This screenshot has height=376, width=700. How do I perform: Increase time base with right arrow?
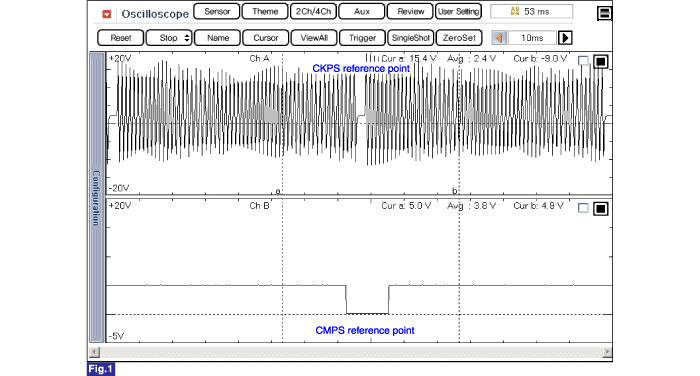(565, 38)
